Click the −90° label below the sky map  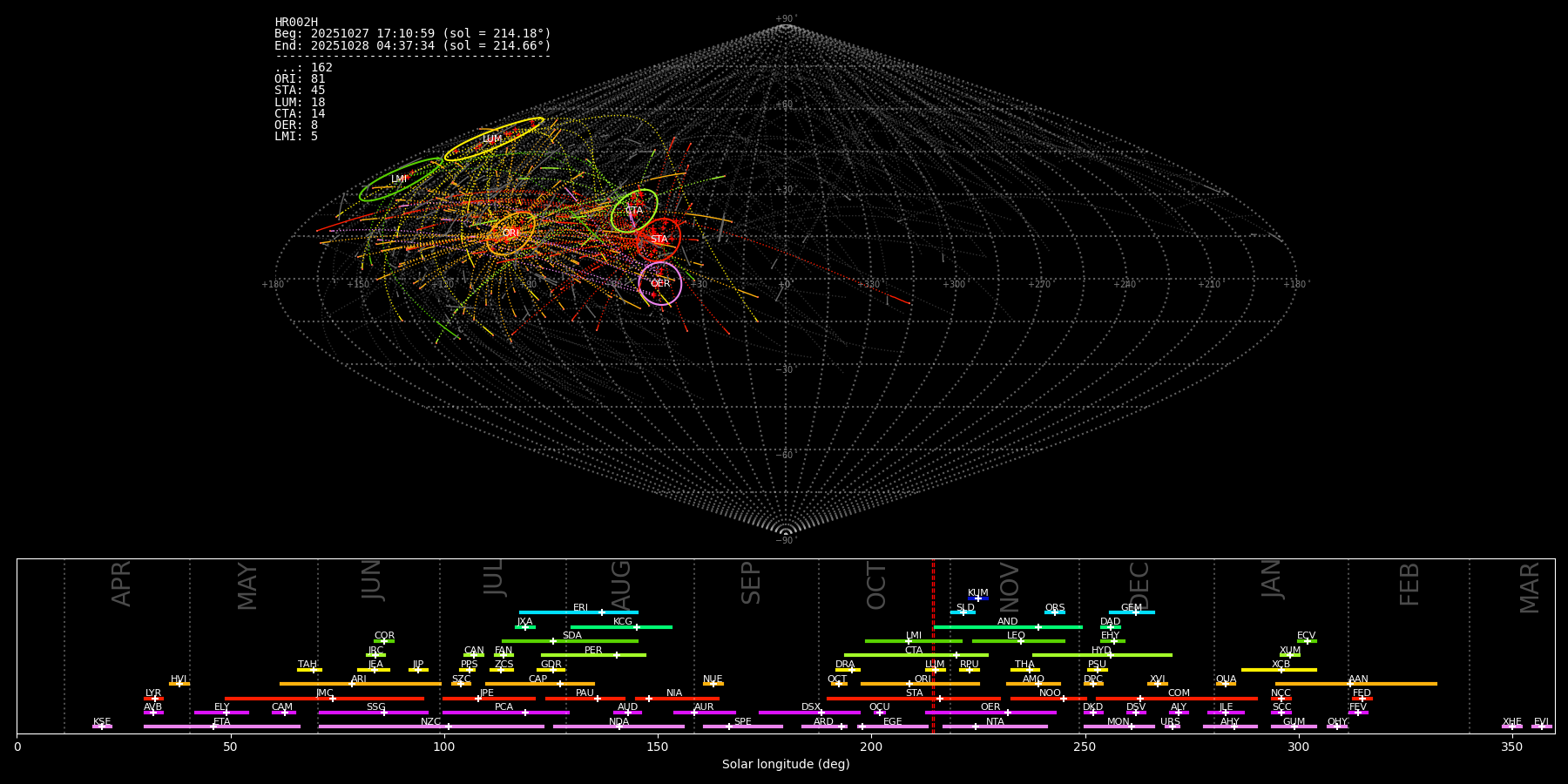[786, 541]
